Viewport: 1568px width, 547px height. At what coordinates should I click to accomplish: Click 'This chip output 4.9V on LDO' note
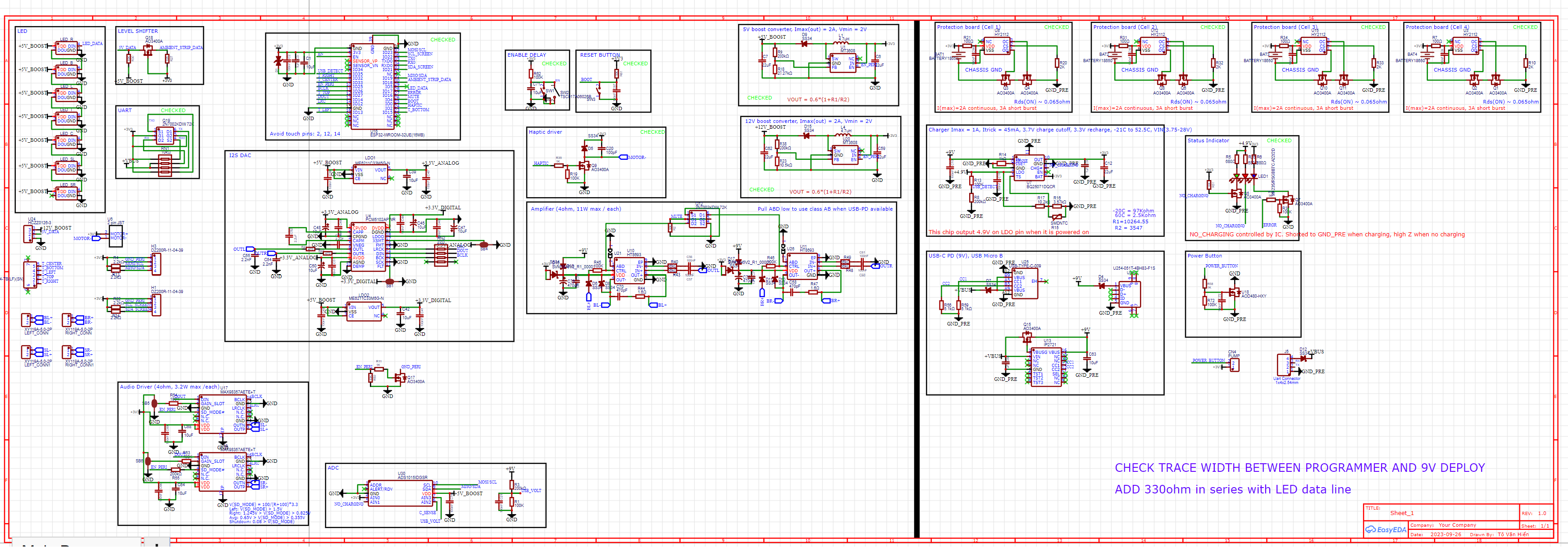[x=1008, y=232]
